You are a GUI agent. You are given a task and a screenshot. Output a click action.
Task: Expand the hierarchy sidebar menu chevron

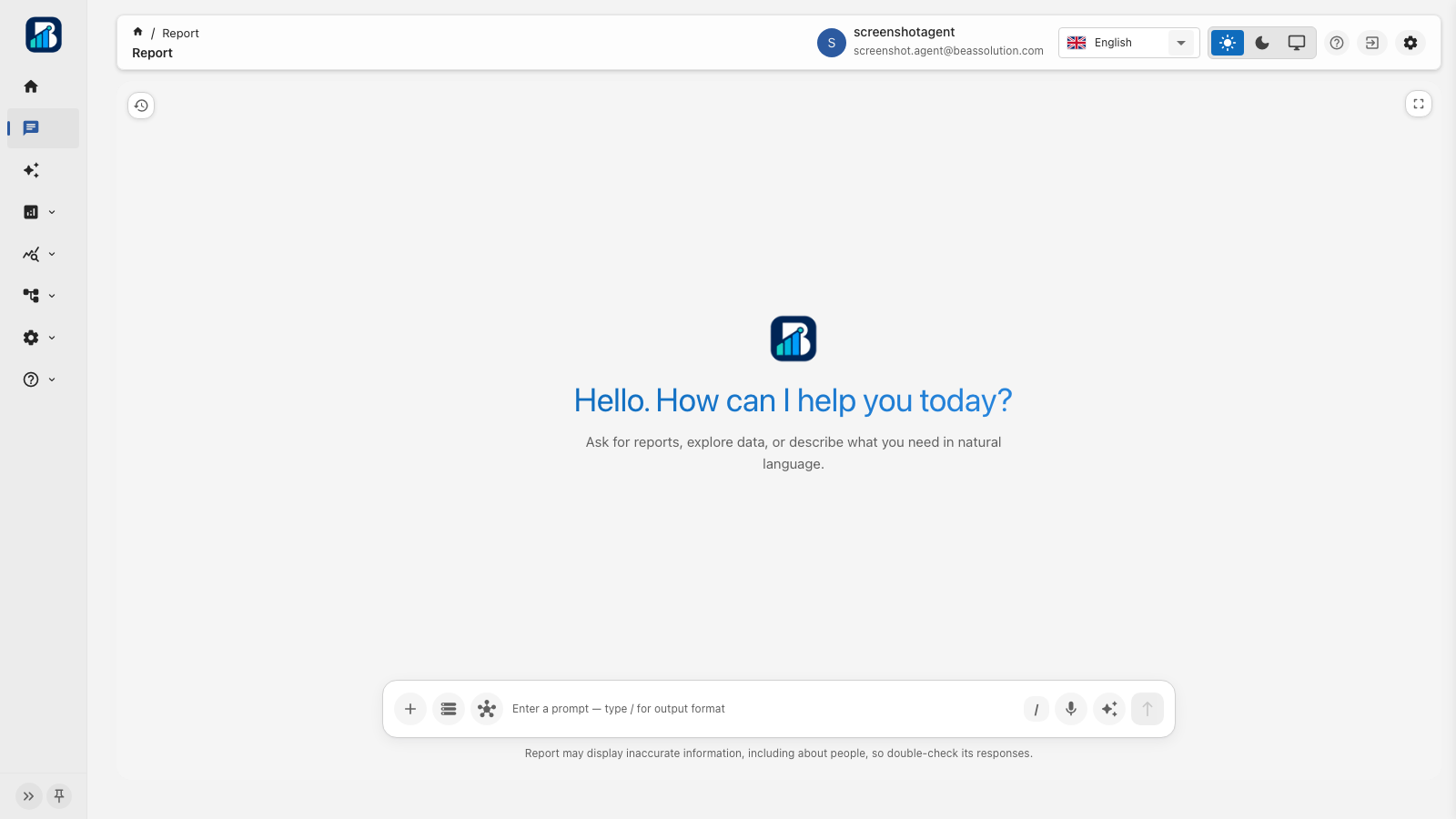click(52, 296)
